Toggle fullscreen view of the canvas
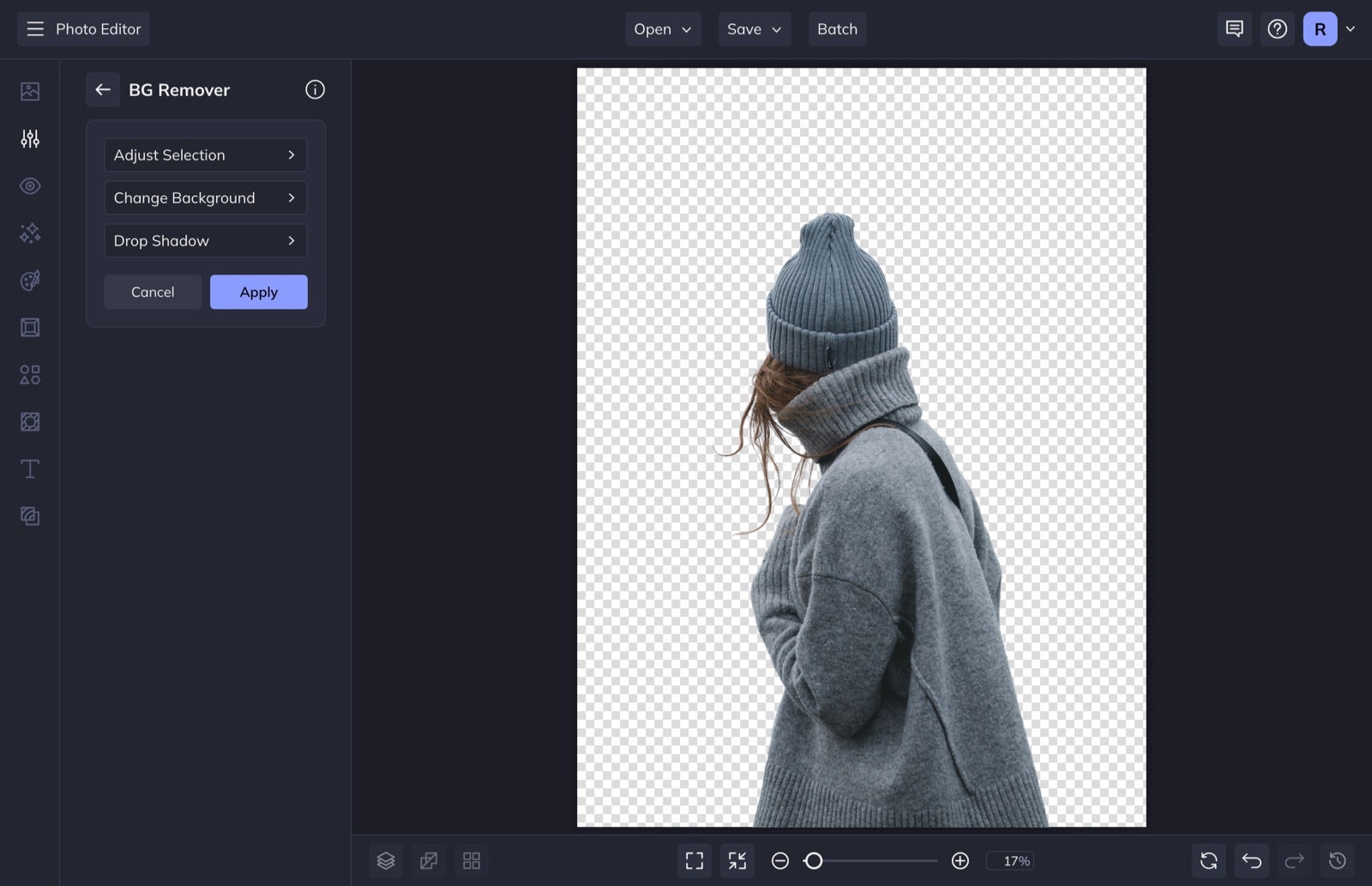Image resolution: width=1372 pixels, height=886 pixels. [x=694, y=860]
